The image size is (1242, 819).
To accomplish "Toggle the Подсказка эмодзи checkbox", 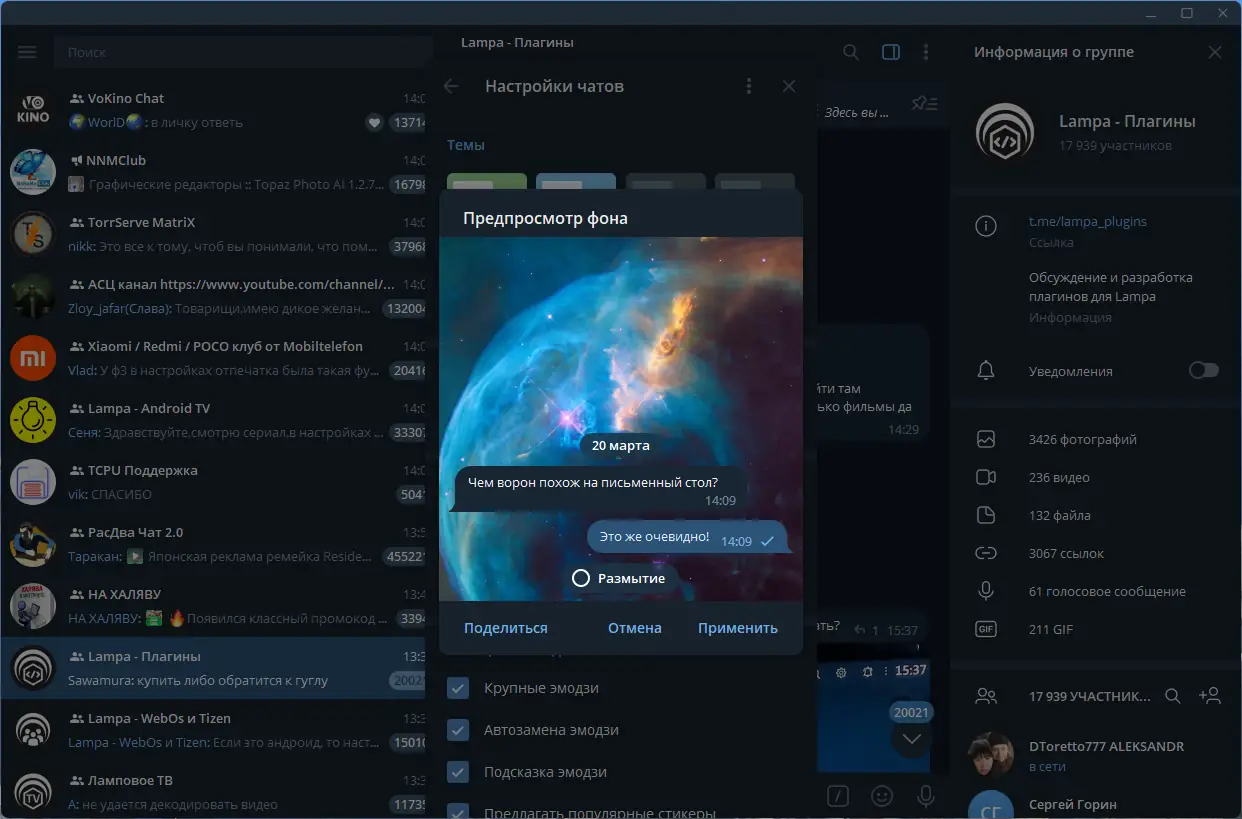I will (458, 772).
